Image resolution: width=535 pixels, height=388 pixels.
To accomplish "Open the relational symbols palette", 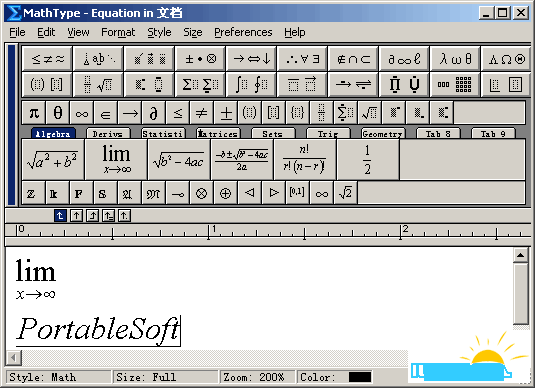I will [x=47, y=59].
